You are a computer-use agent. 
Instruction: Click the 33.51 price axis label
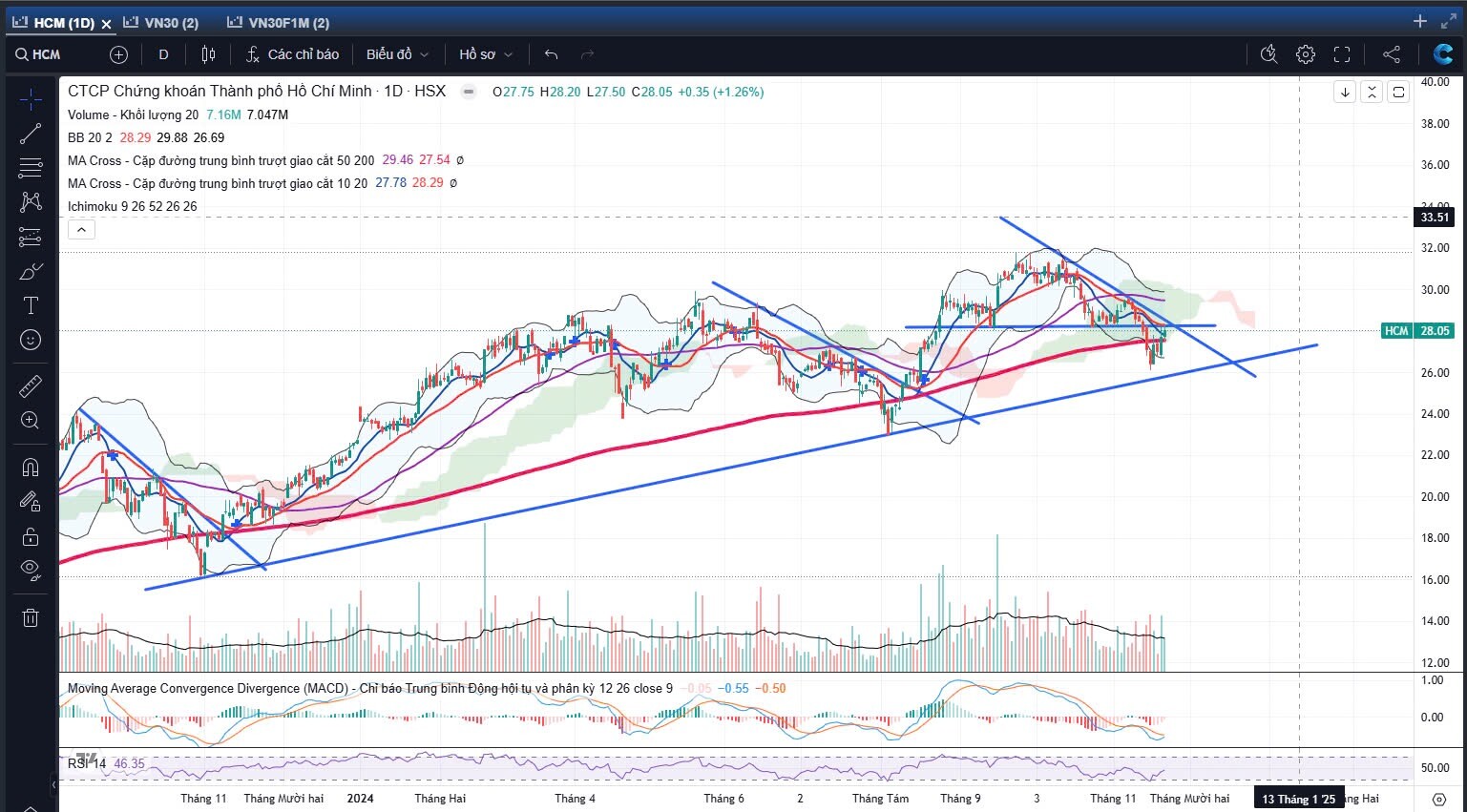(x=1434, y=217)
